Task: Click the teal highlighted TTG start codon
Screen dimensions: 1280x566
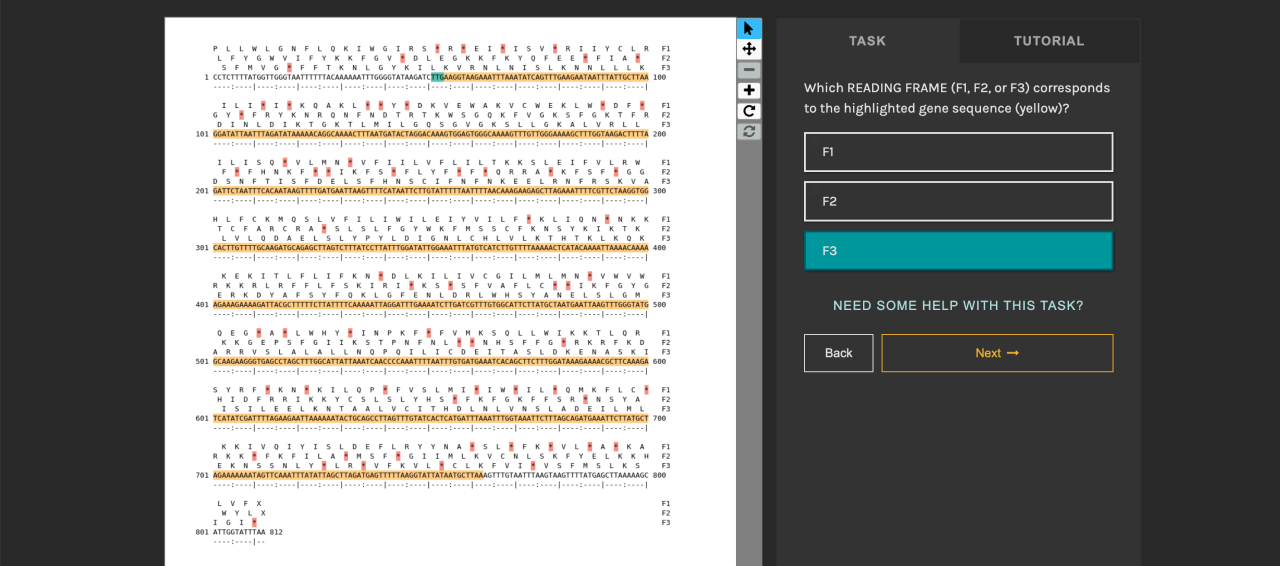Action: (437, 77)
